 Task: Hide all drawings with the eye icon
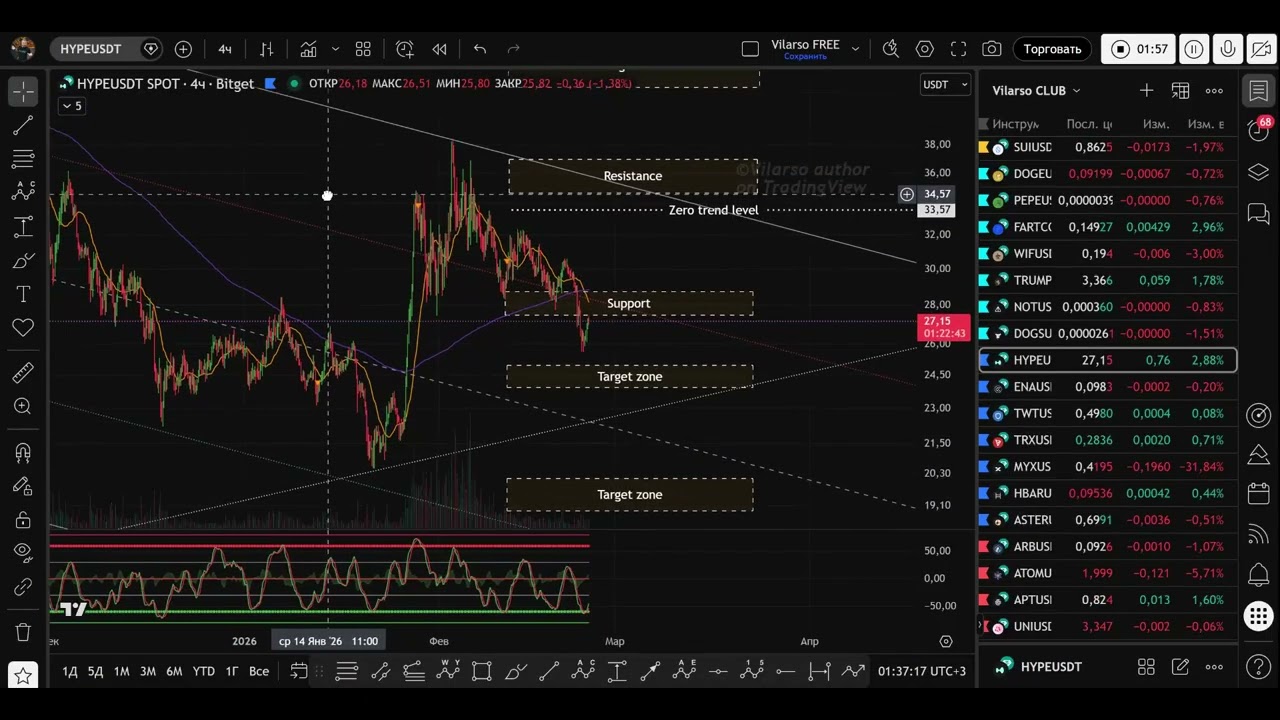pos(23,553)
